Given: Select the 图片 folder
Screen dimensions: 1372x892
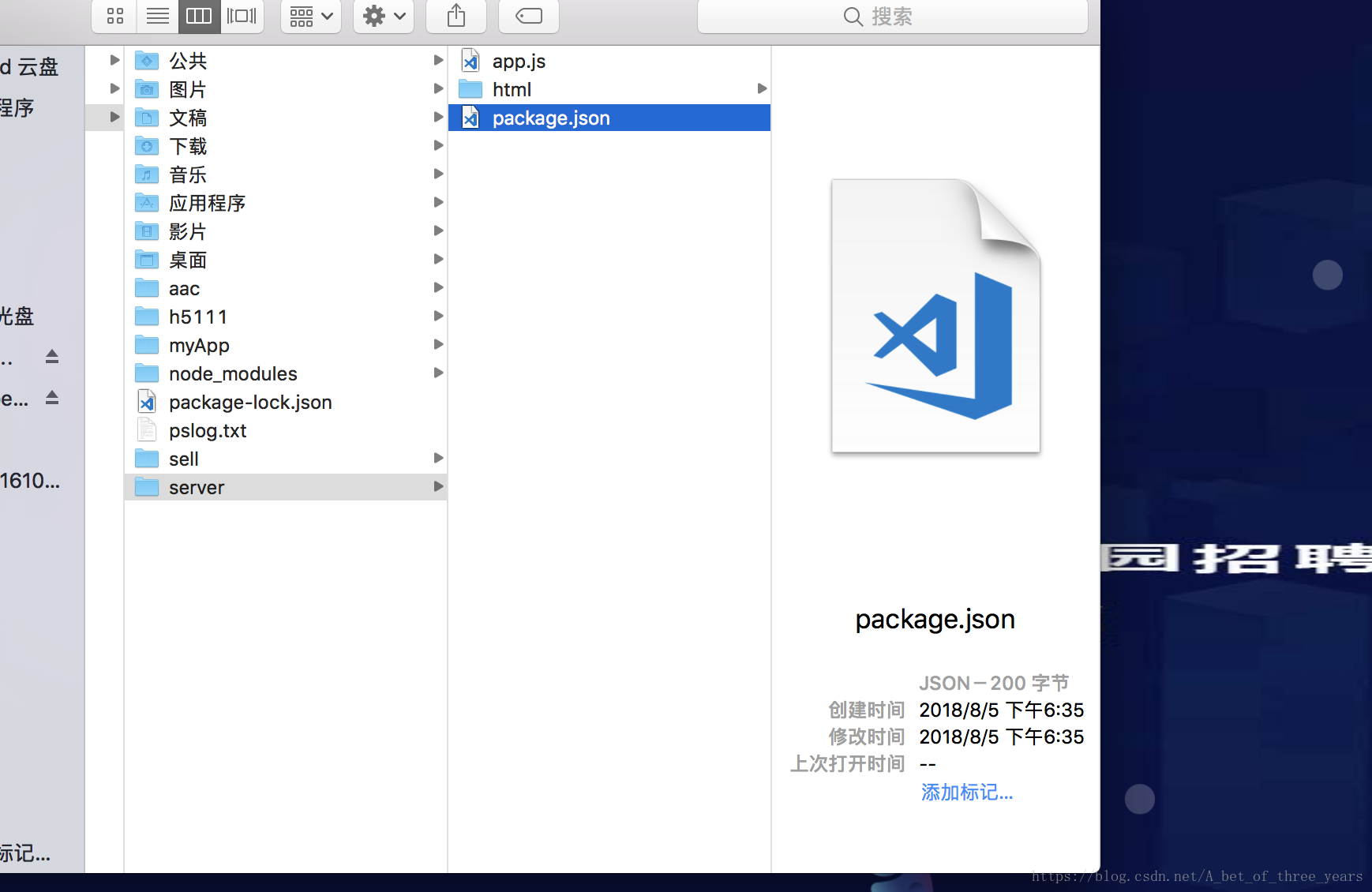Looking at the screenshot, I should (x=286, y=89).
